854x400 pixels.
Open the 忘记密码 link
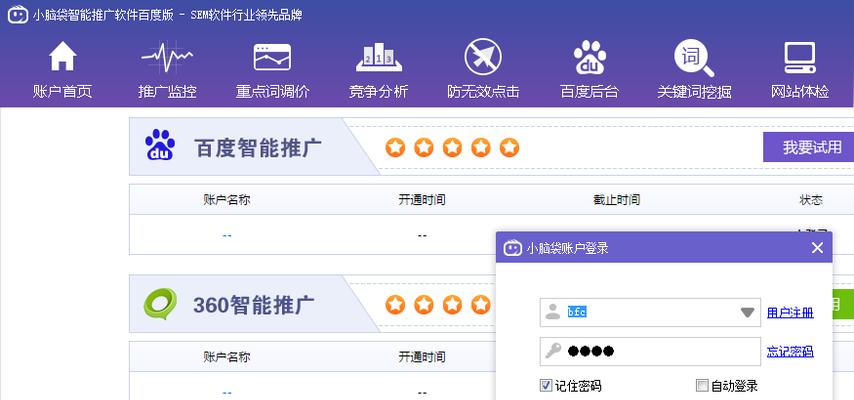pos(790,351)
